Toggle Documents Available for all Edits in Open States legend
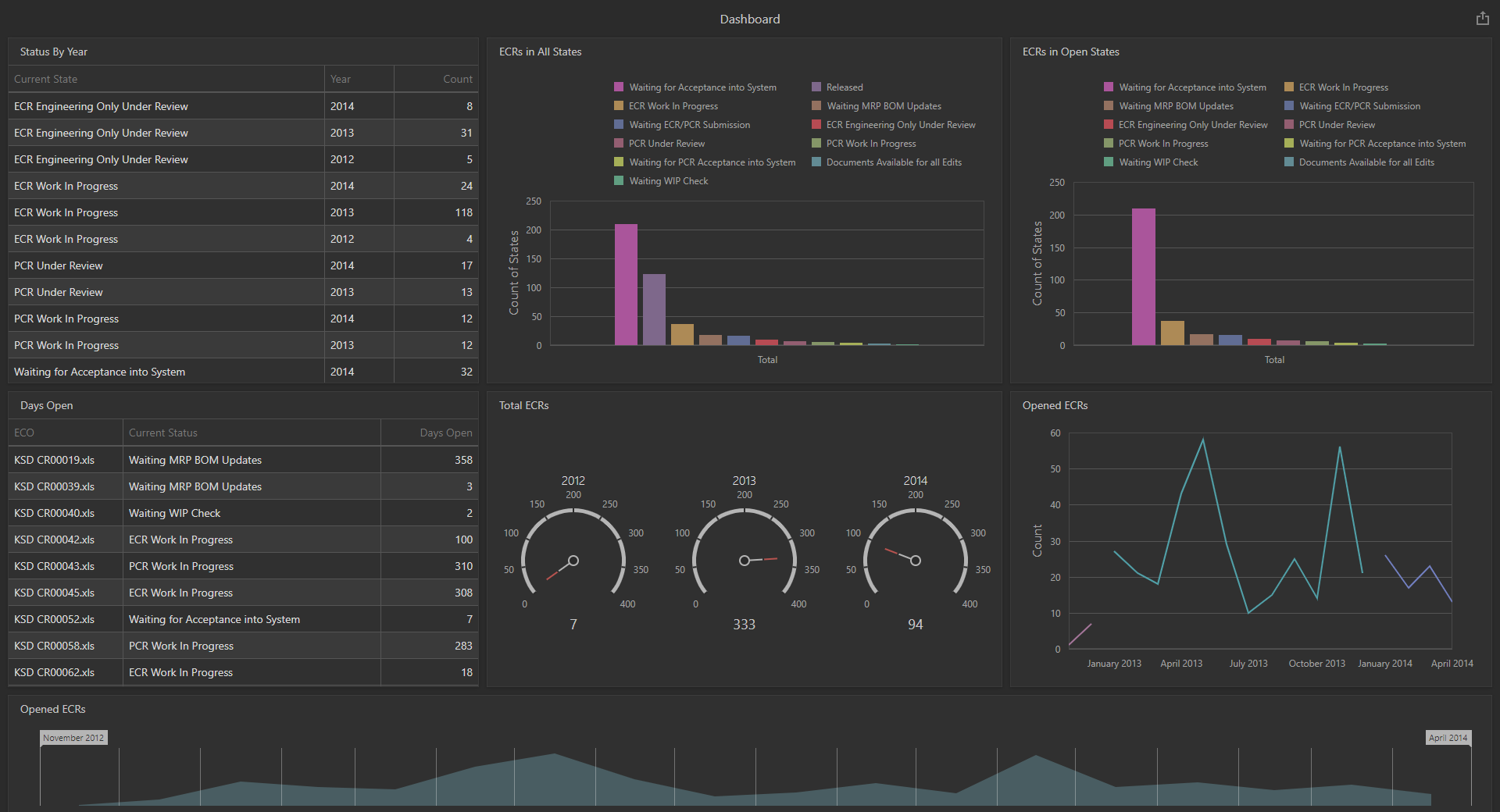 (x=1359, y=162)
